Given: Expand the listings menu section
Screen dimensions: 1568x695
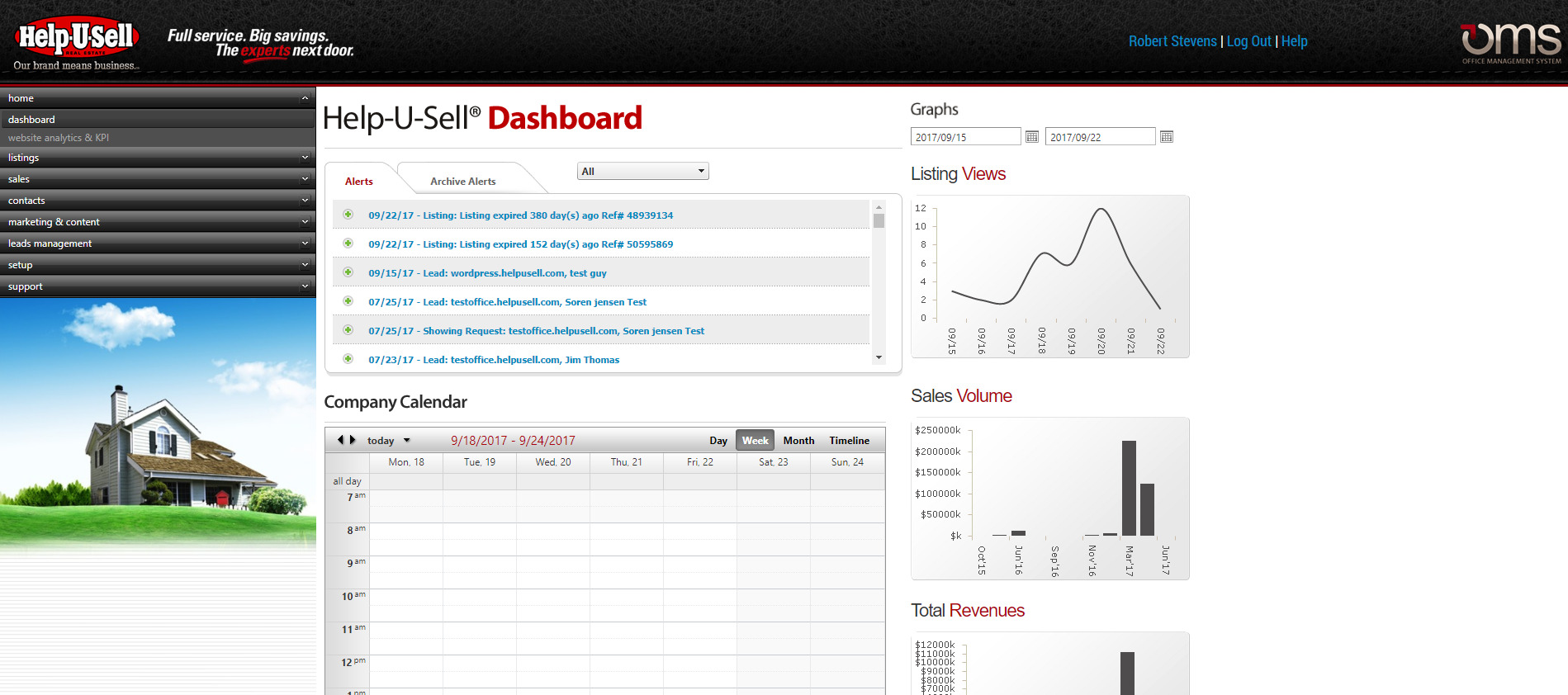Looking at the screenshot, I should tap(305, 158).
